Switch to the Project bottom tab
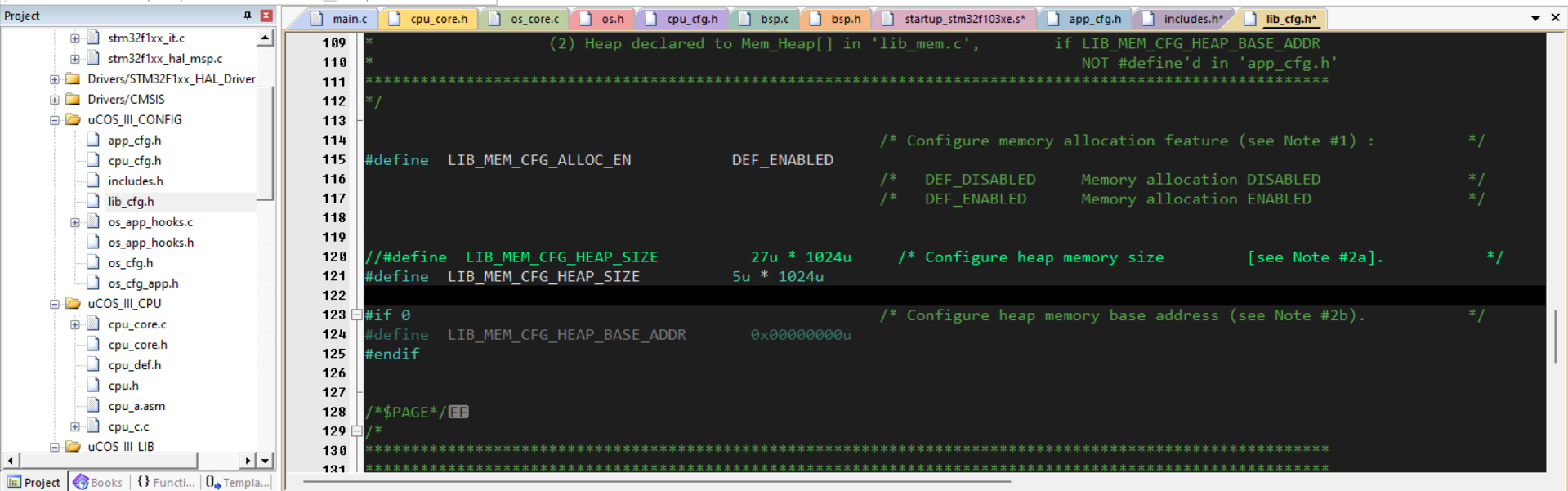 point(34,482)
